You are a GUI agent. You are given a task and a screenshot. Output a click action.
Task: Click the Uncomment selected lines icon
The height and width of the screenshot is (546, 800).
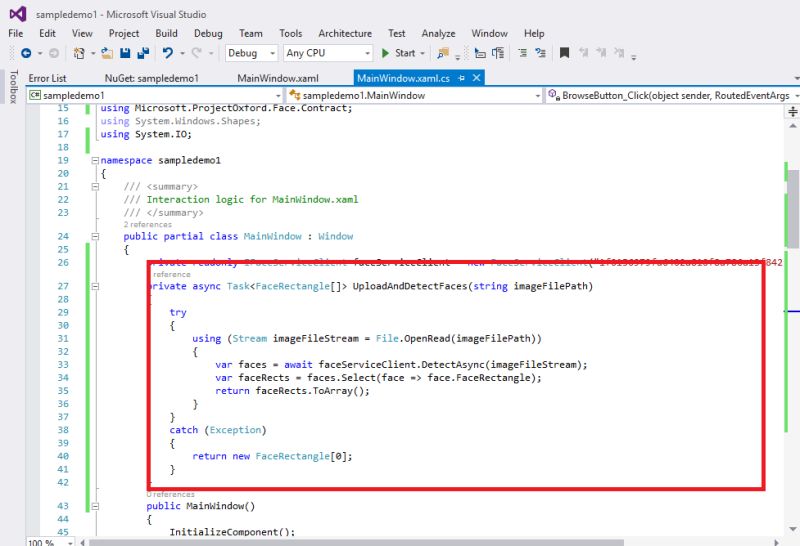tap(540, 53)
